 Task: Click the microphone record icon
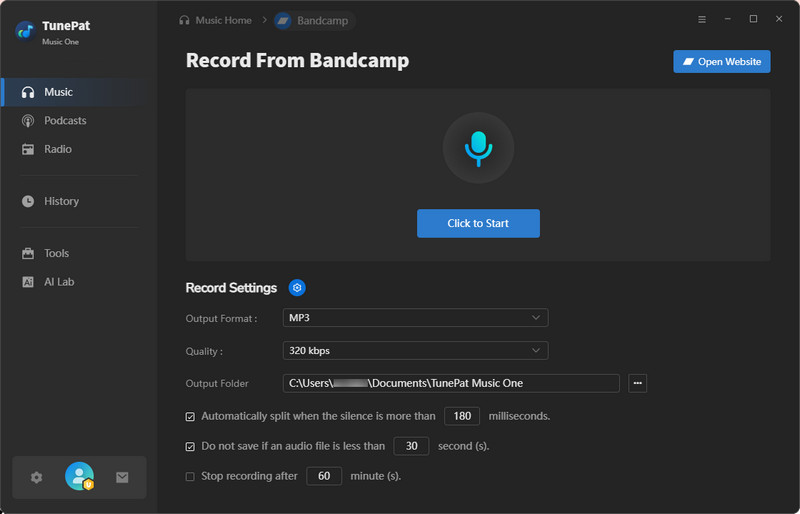tap(478, 148)
